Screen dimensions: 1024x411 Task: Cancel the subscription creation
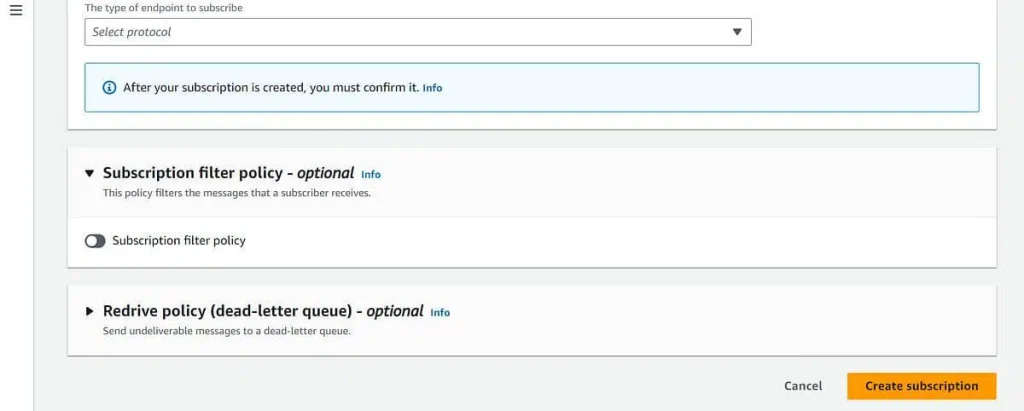tap(803, 386)
